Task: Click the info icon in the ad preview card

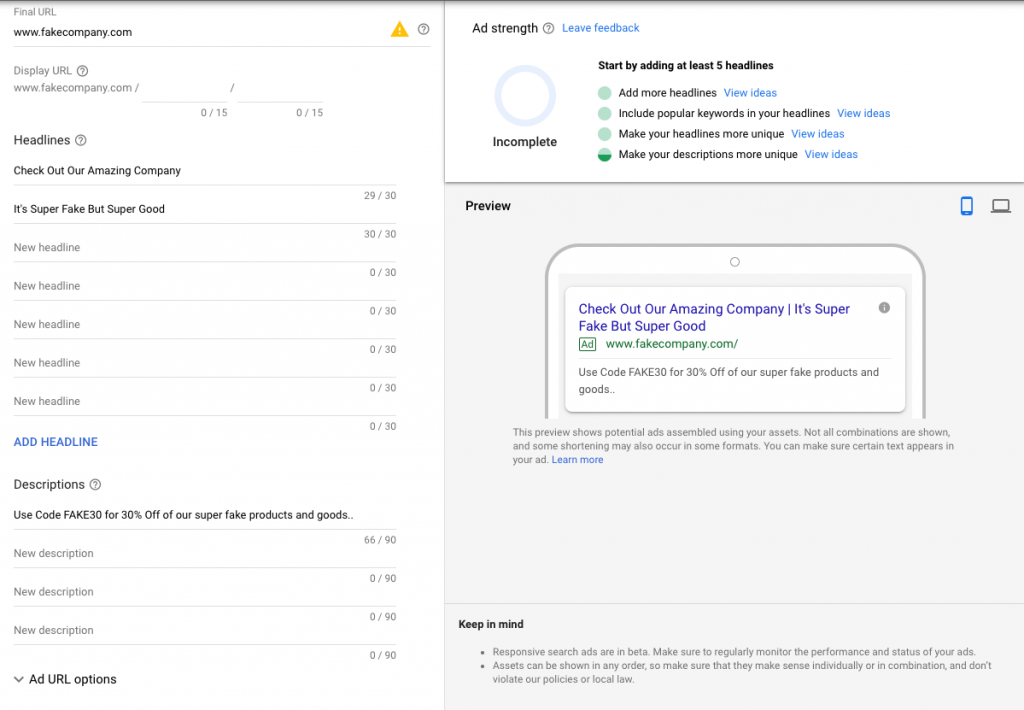Action: [884, 308]
